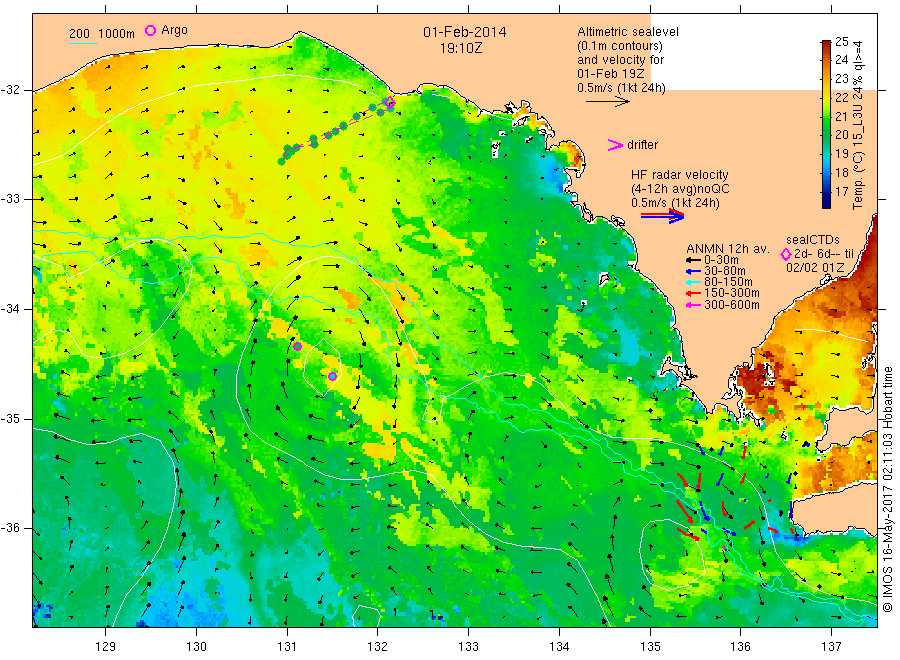Click longitude axis label '129'
This screenshot has height=660, width=900.
[106, 647]
